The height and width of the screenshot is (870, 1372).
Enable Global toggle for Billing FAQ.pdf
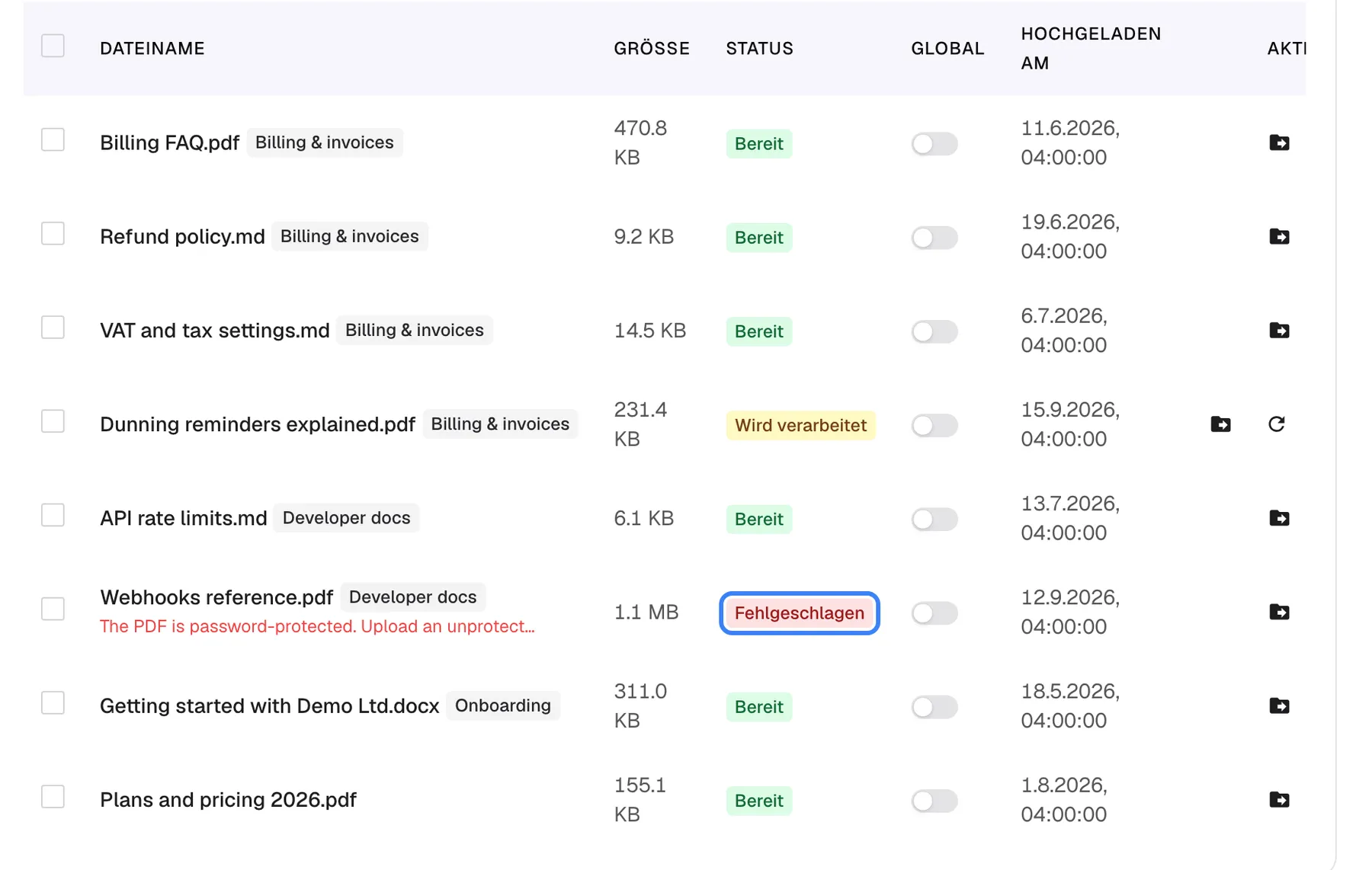coord(934,143)
